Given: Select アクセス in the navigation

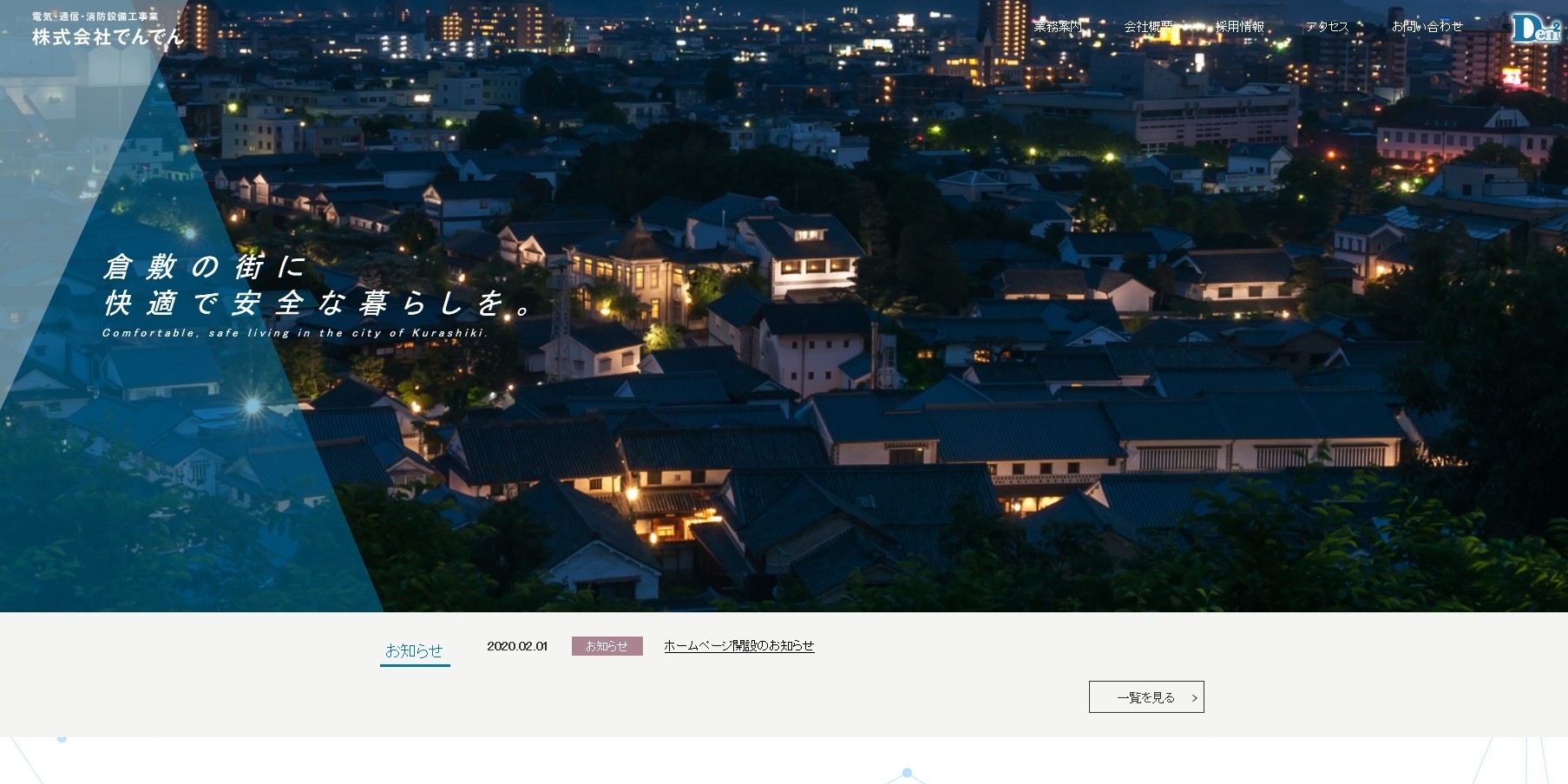Looking at the screenshot, I should (1327, 27).
